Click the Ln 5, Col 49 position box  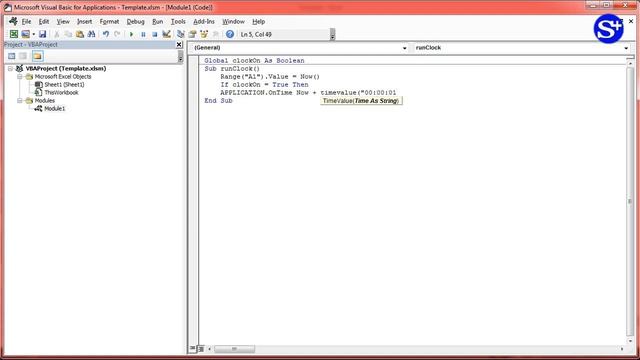pos(284,34)
